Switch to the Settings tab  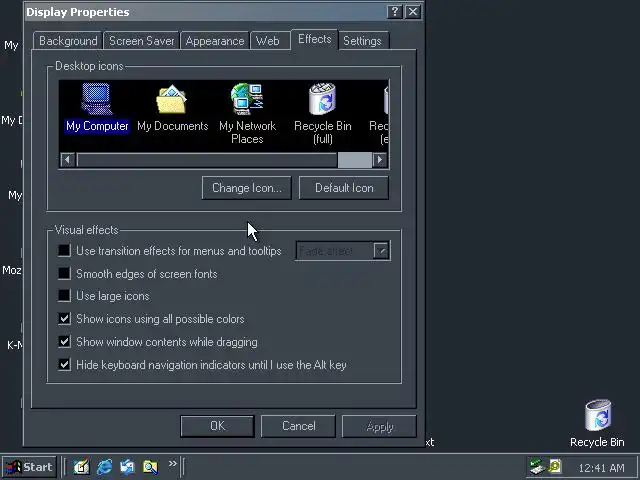362,41
